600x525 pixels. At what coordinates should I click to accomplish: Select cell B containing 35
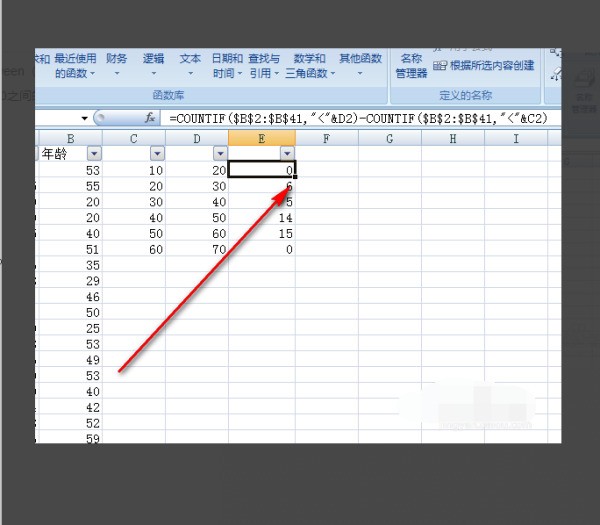pos(70,265)
